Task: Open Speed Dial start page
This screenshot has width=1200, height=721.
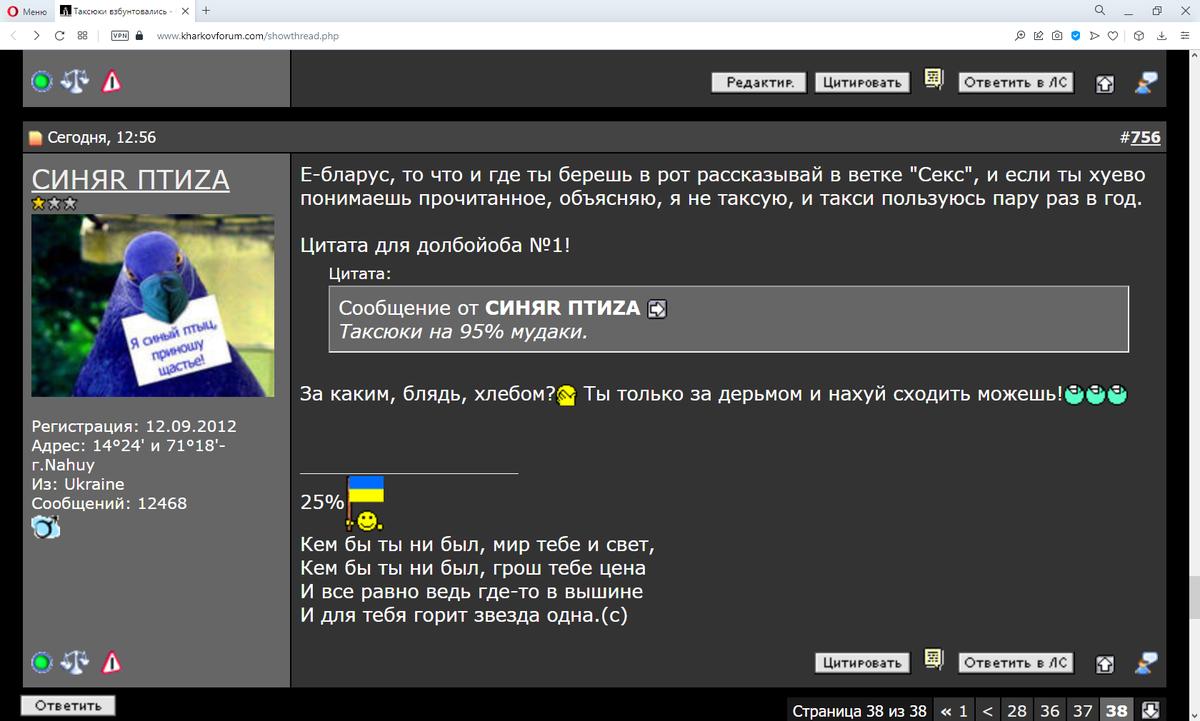Action: pyautogui.click(x=82, y=35)
